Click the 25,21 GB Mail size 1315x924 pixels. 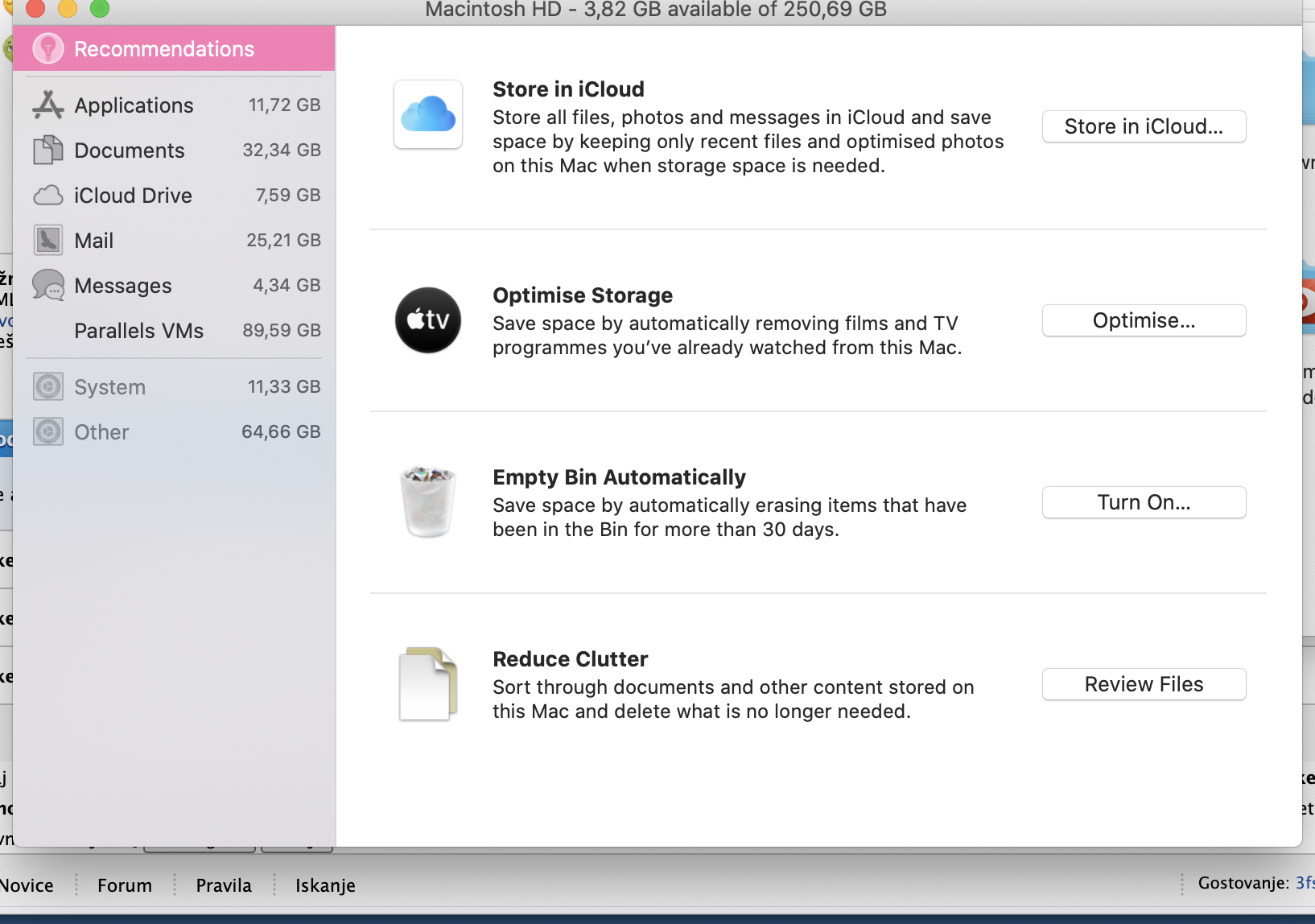pos(283,241)
